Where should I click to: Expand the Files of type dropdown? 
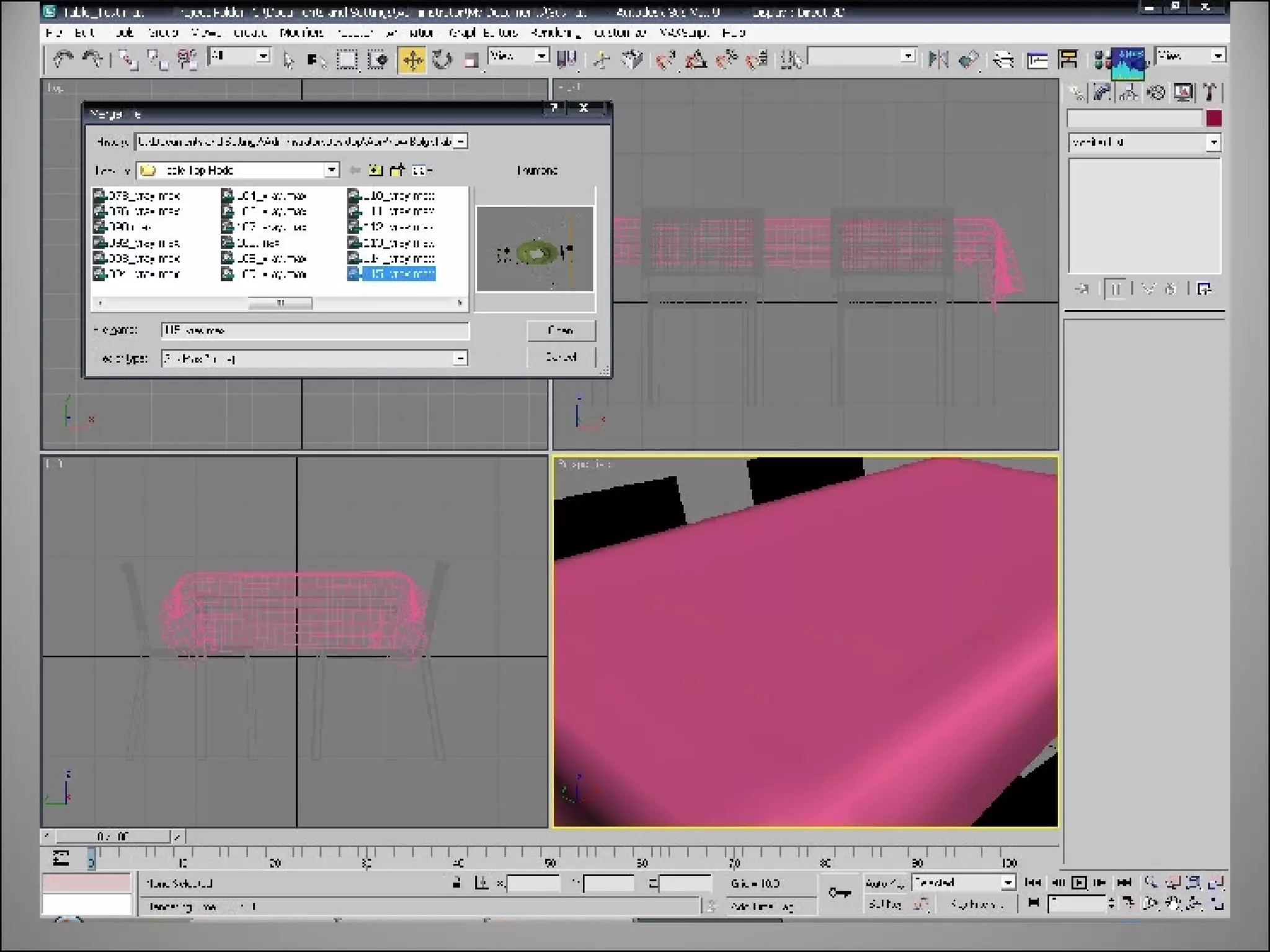(x=460, y=358)
